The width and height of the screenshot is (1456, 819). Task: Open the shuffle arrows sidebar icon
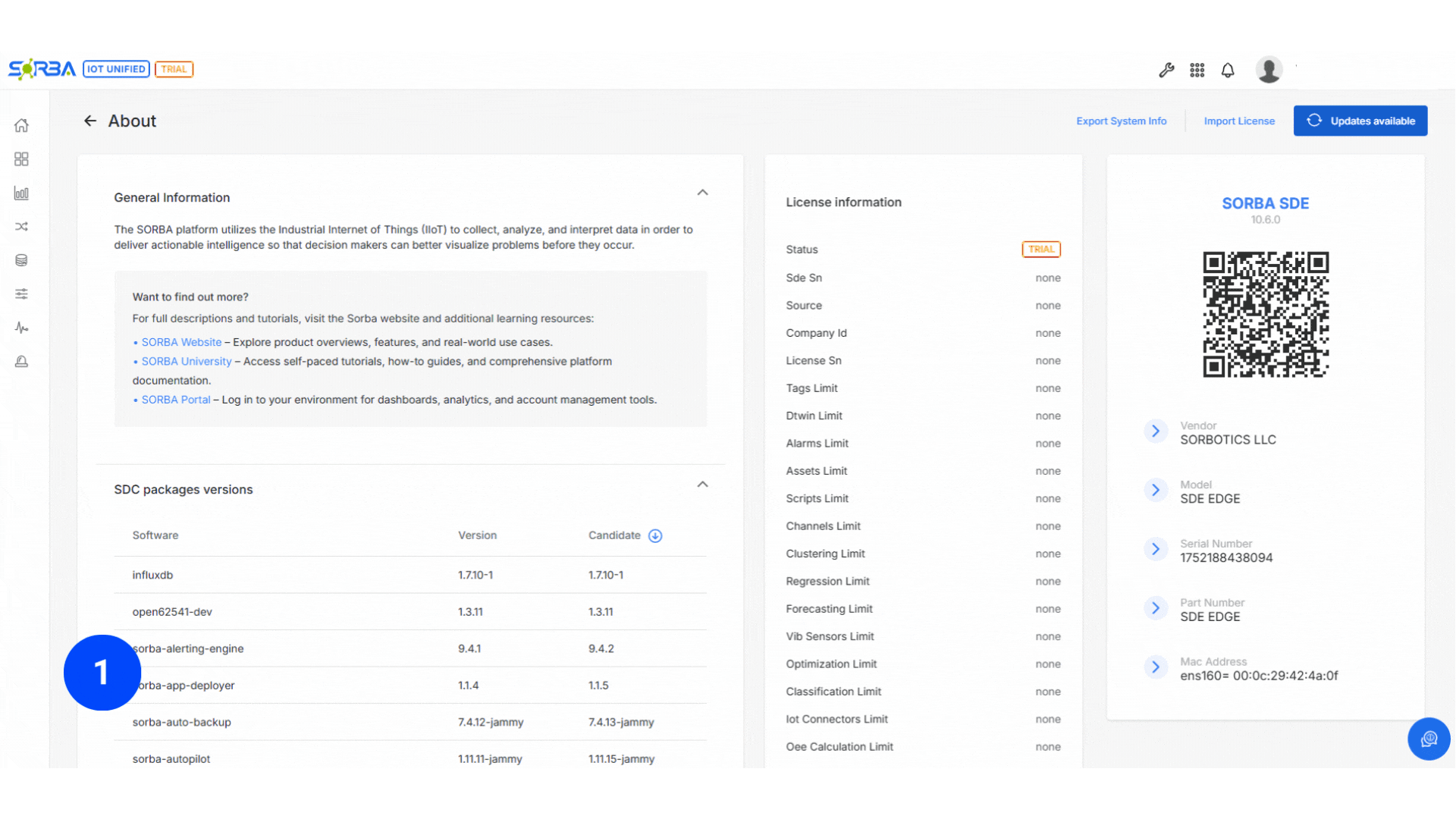click(x=21, y=227)
